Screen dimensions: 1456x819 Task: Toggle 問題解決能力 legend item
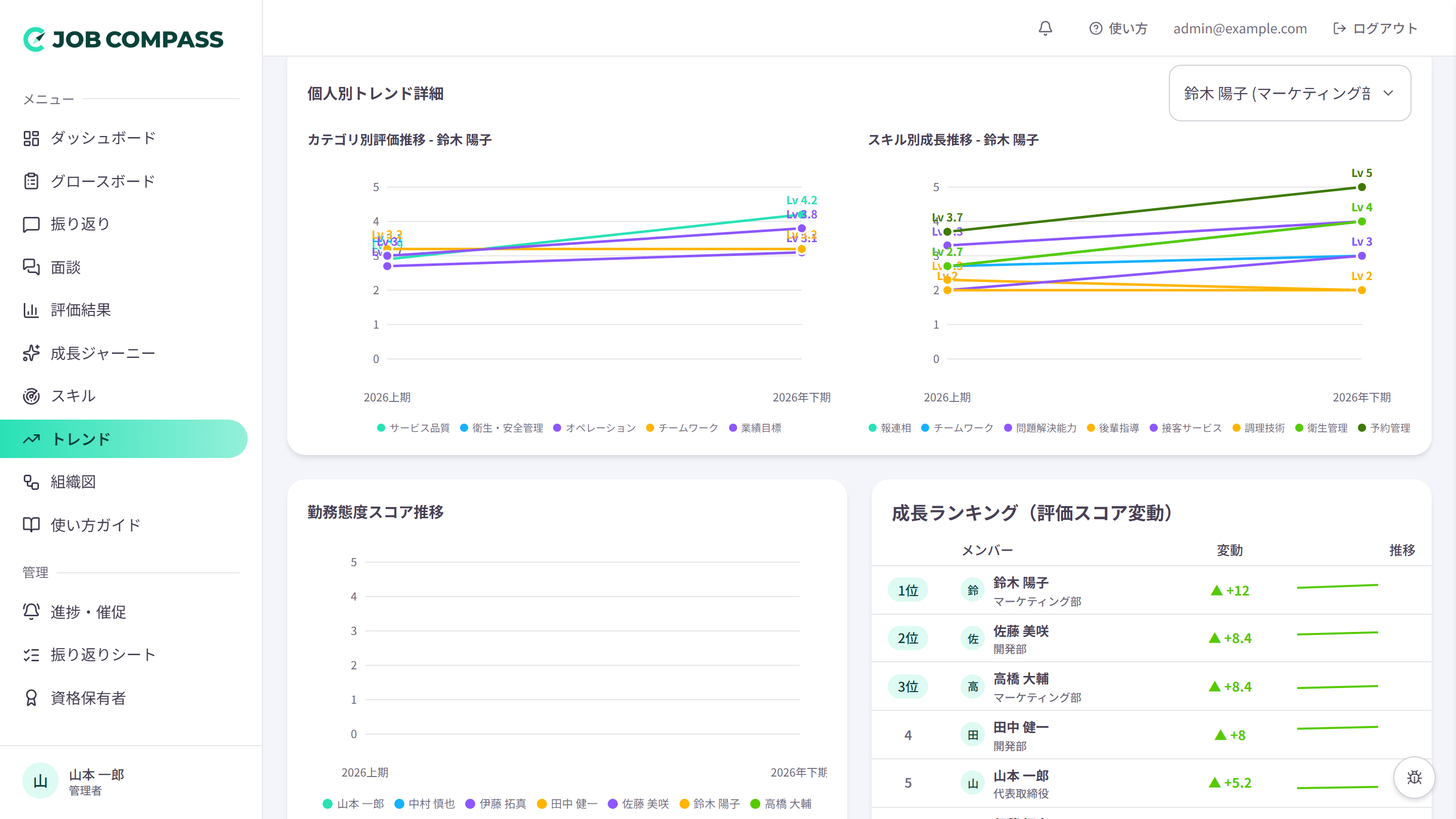[x=1040, y=428]
